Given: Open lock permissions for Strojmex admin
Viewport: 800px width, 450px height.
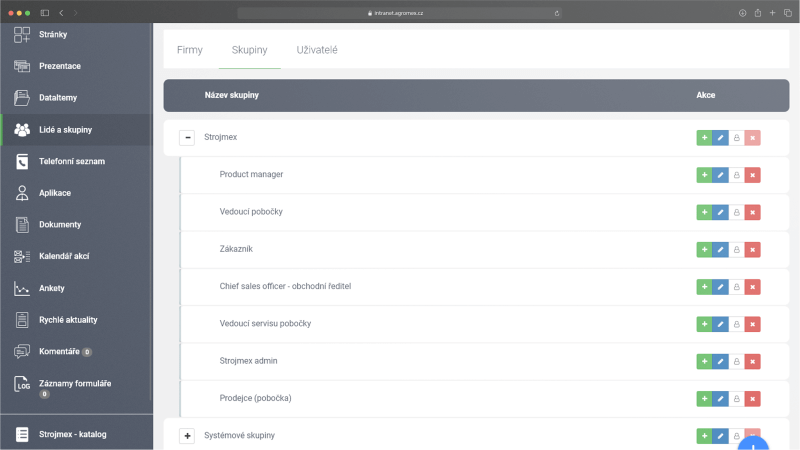Looking at the screenshot, I should click(736, 361).
